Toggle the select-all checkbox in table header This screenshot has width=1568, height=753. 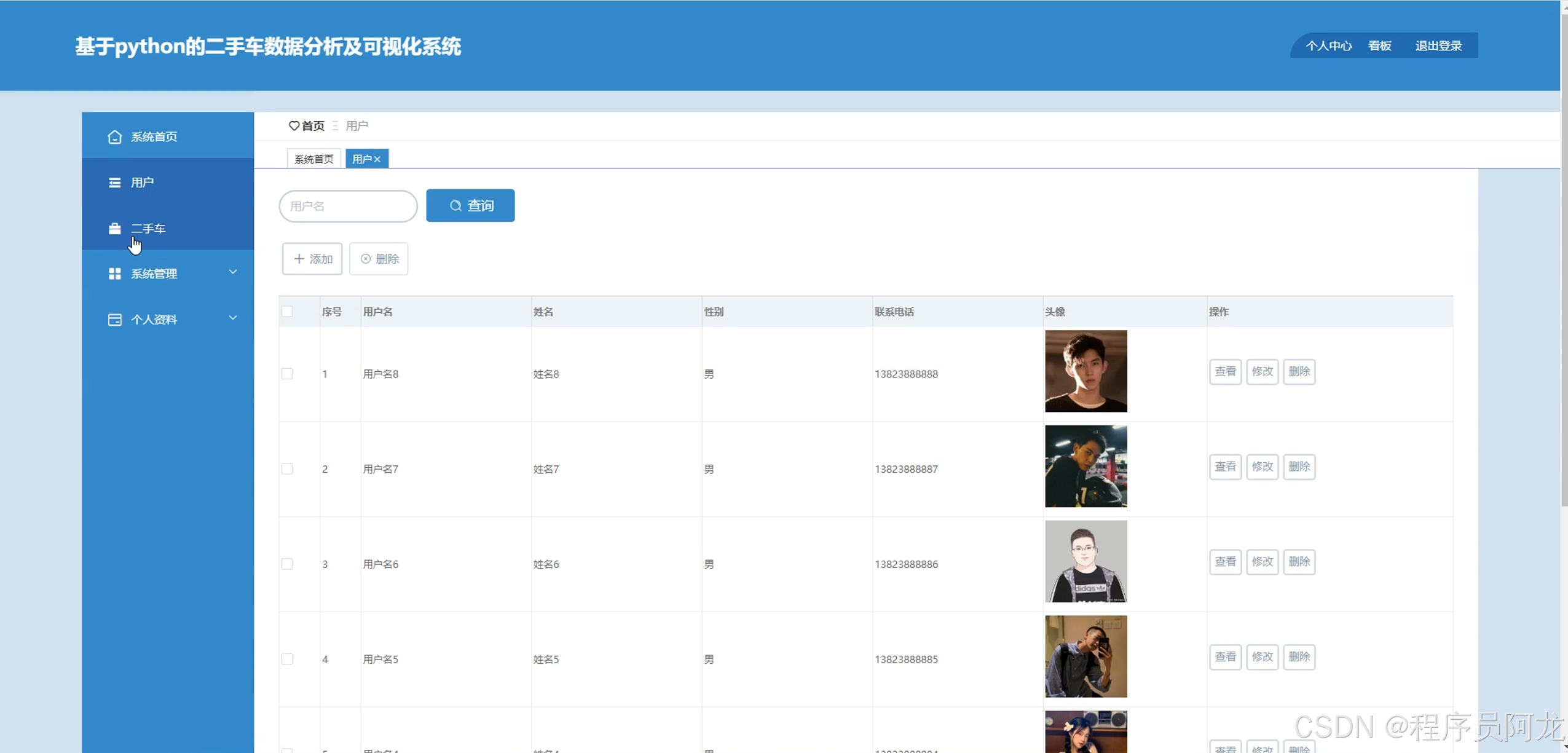tap(287, 311)
